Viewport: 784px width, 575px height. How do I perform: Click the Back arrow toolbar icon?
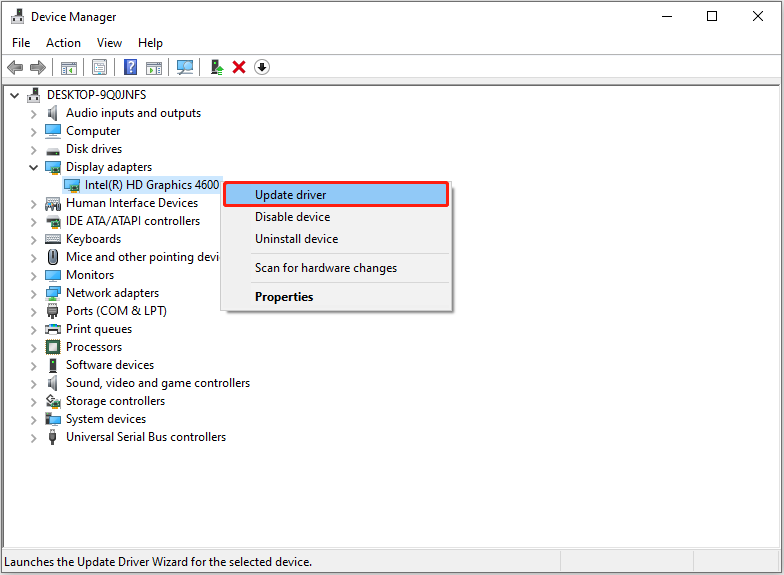click(16, 67)
